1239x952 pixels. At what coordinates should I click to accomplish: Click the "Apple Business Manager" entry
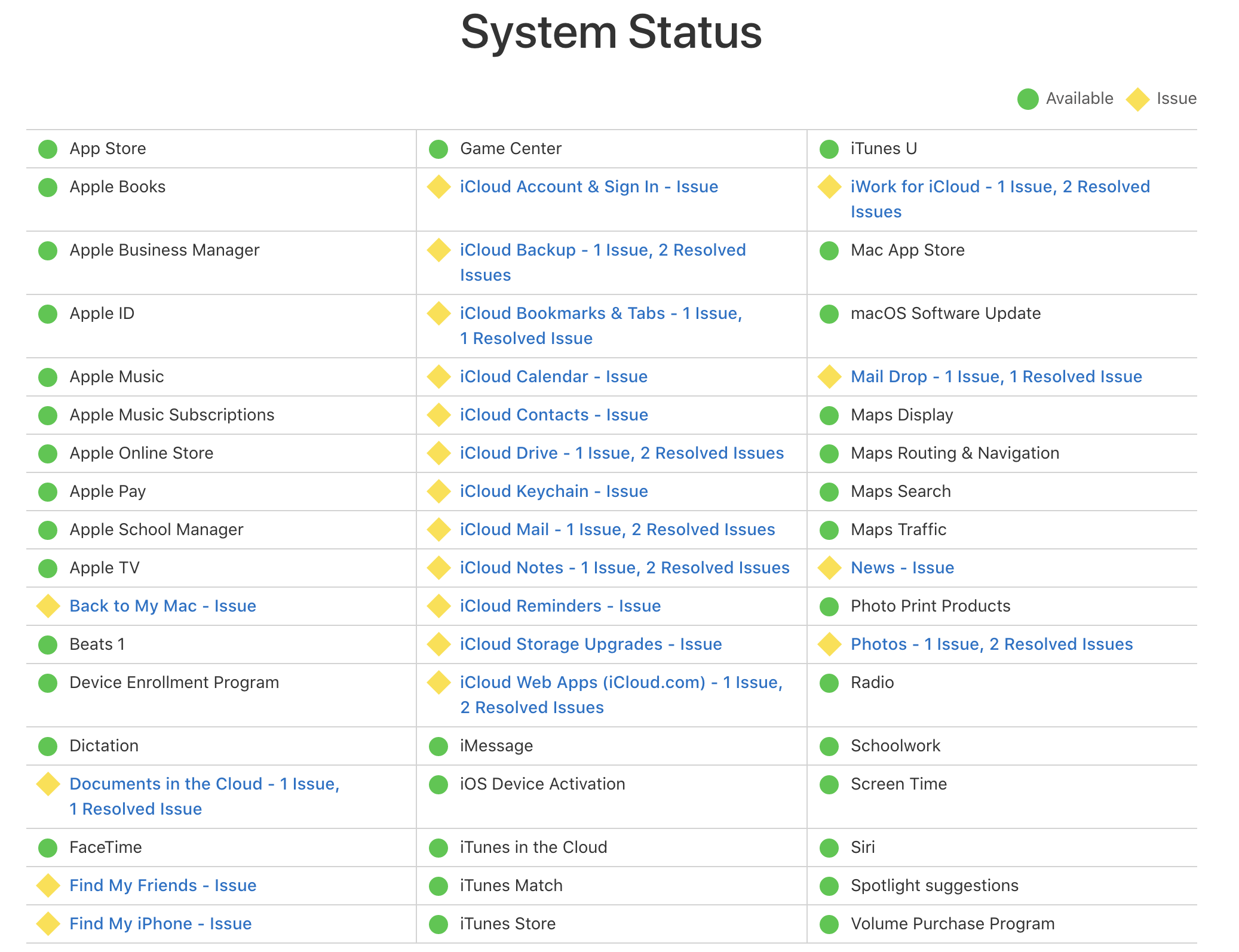coord(164,250)
